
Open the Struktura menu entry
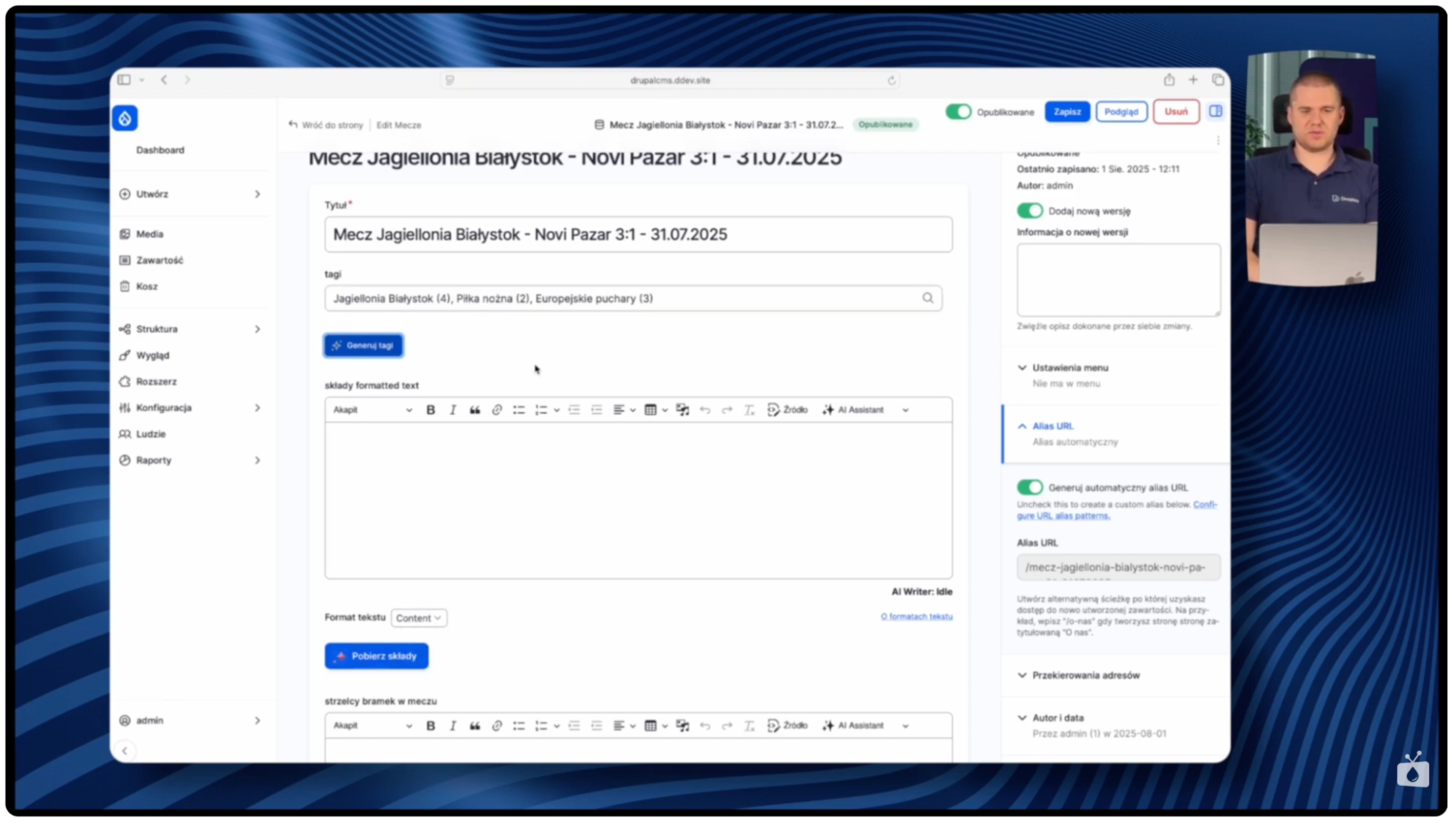(x=156, y=329)
